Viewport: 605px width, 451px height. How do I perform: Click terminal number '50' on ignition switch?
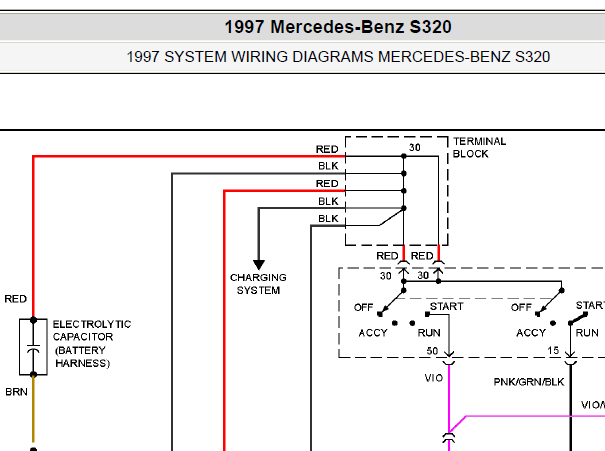tap(432, 351)
